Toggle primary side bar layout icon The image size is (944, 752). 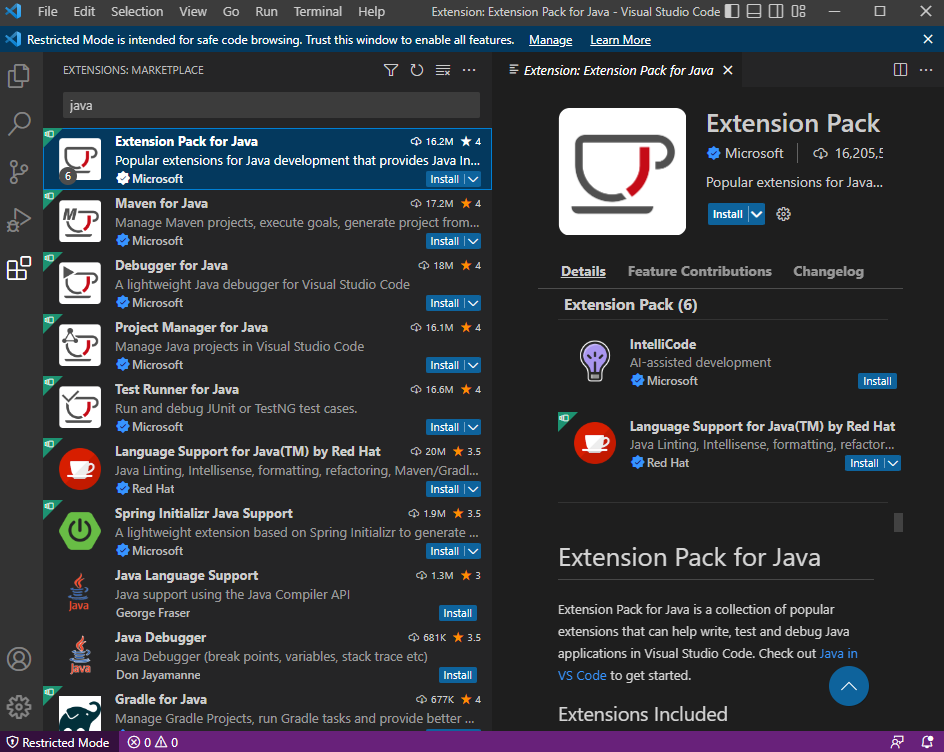[x=731, y=11]
